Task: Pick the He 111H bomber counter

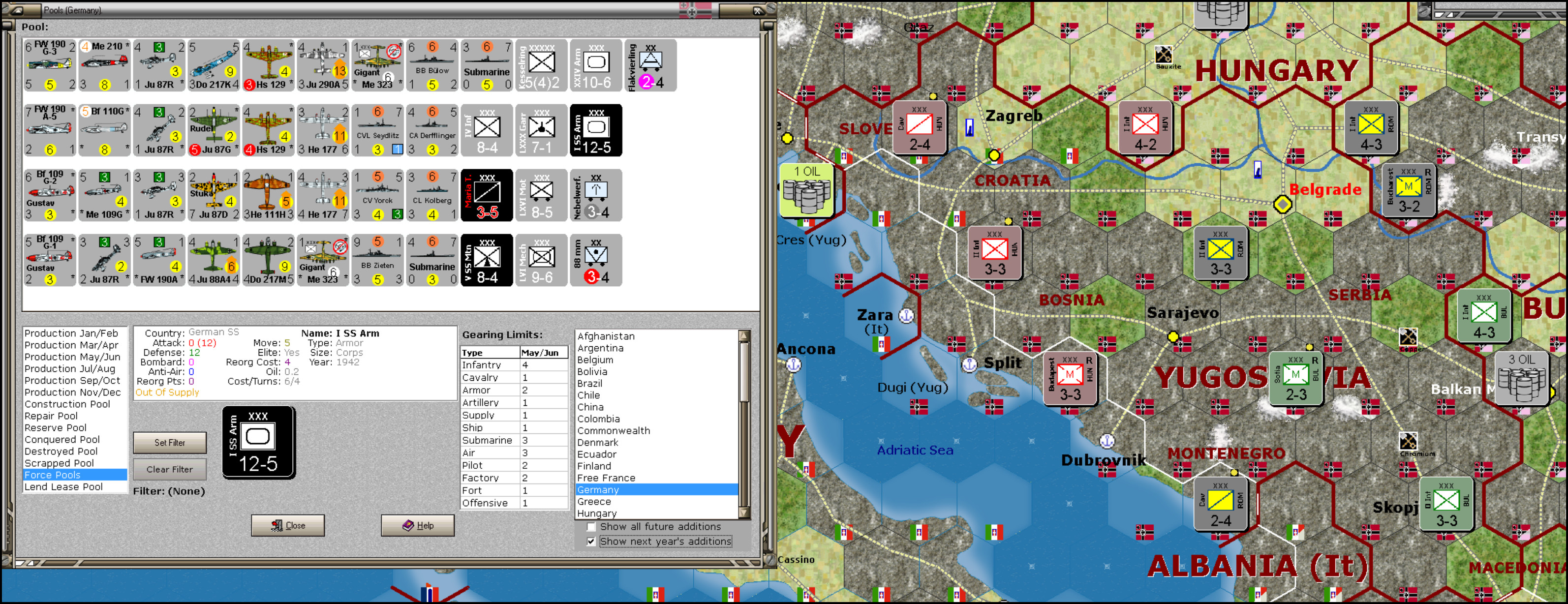Action: click(x=269, y=195)
